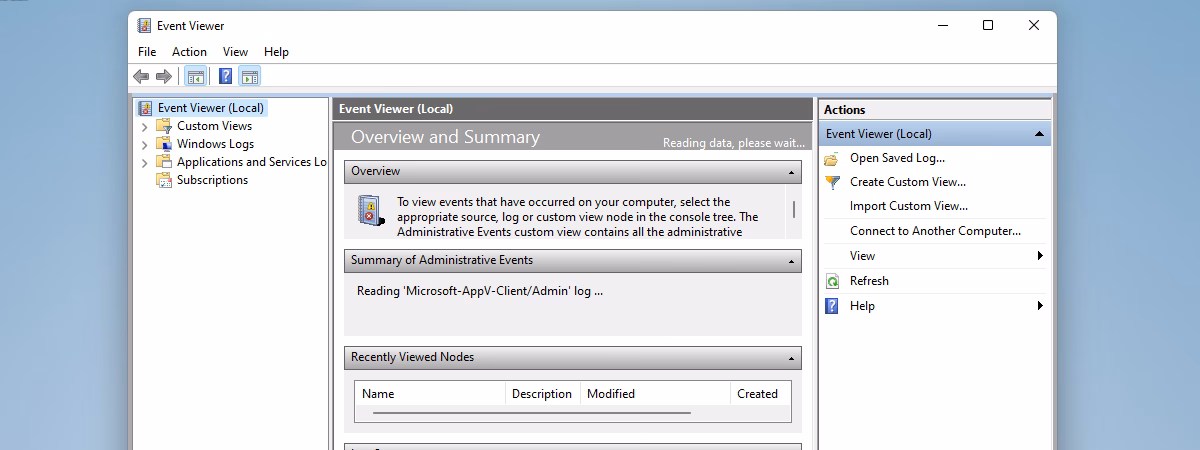Image resolution: width=1200 pixels, height=450 pixels.
Task: Click the Refresh action label
Action: coord(869,281)
